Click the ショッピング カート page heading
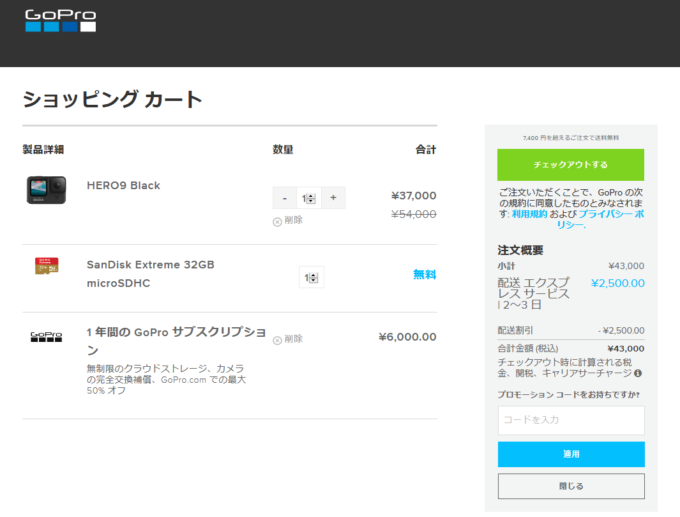The height and width of the screenshot is (517, 680). point(112,99)
